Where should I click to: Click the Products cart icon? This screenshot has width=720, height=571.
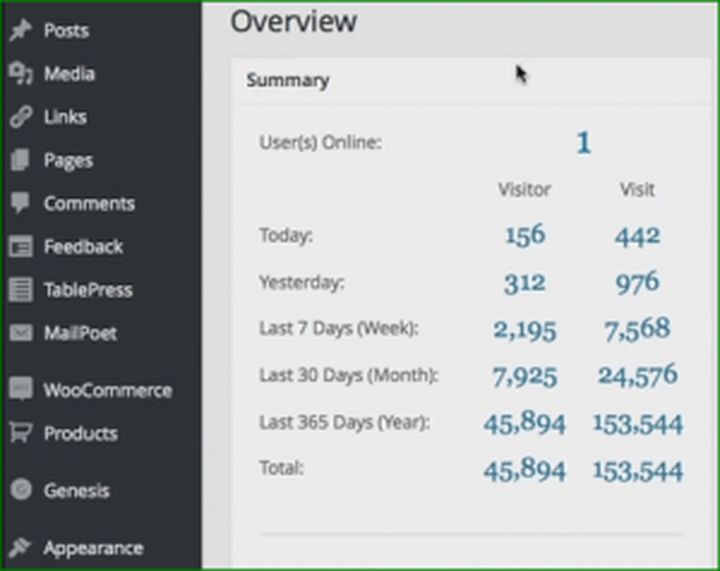pyautogui.click(x=20, y=433)
